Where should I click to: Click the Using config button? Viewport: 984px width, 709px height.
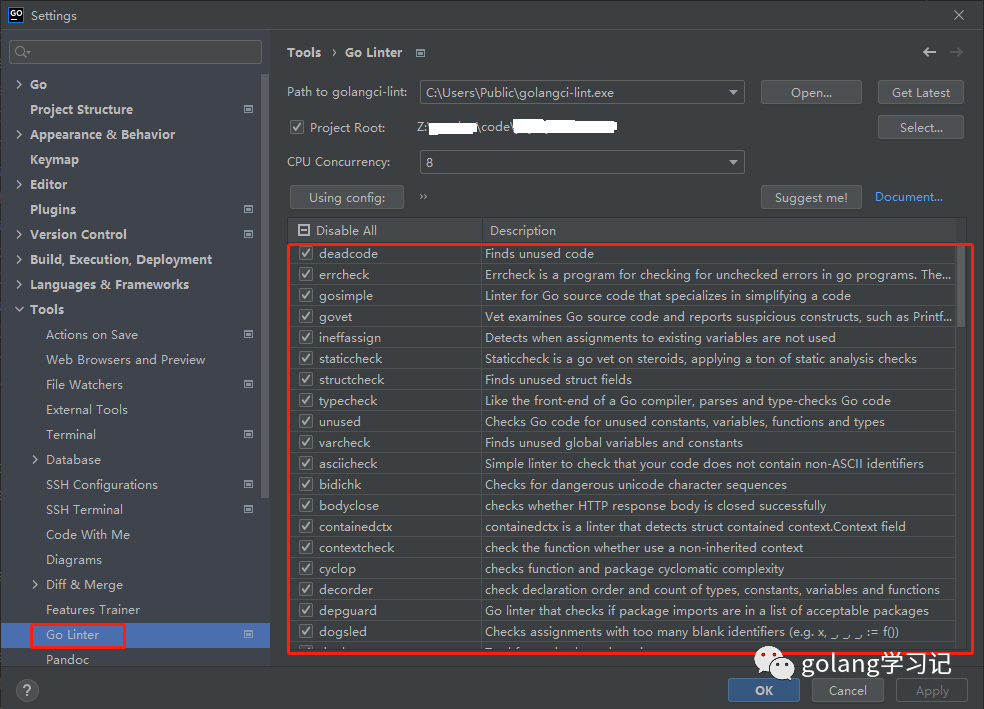[x=347, y=197]
